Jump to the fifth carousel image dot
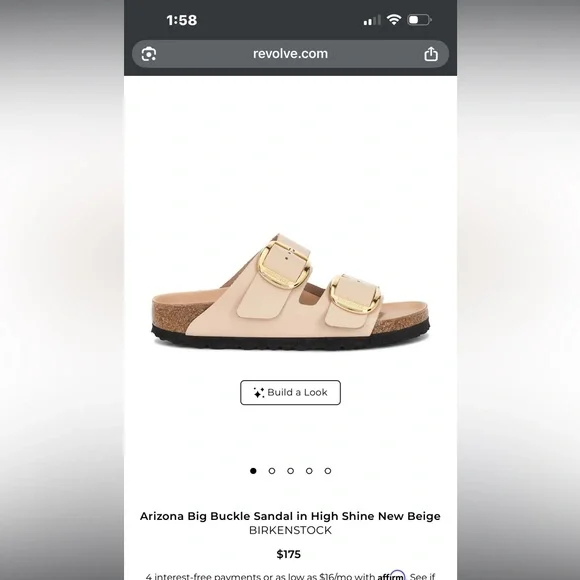580x580 pixels. (328, 471)
